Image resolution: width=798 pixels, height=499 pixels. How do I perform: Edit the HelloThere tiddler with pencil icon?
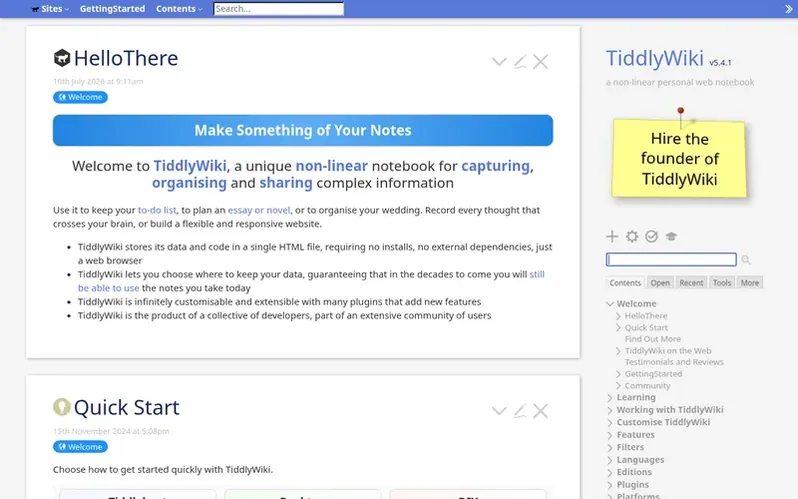520,62
